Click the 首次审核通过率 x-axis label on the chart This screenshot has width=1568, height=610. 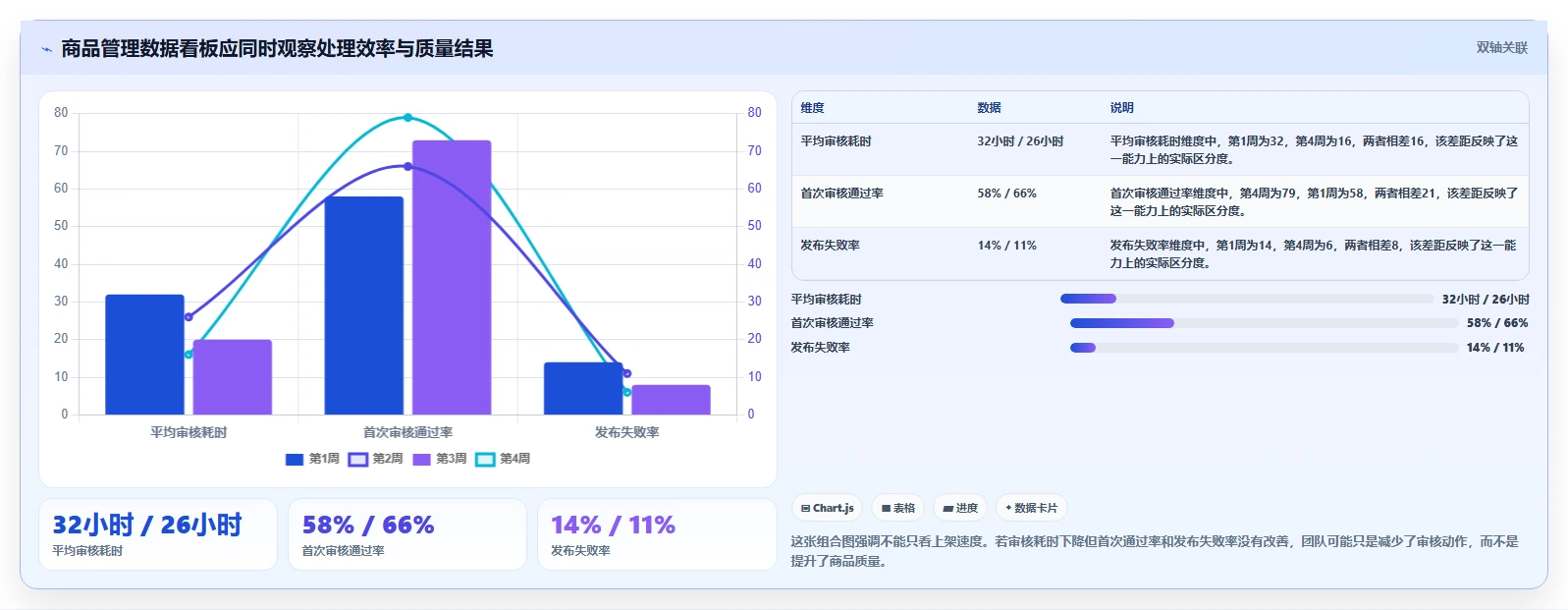click(x=407, y=432)
